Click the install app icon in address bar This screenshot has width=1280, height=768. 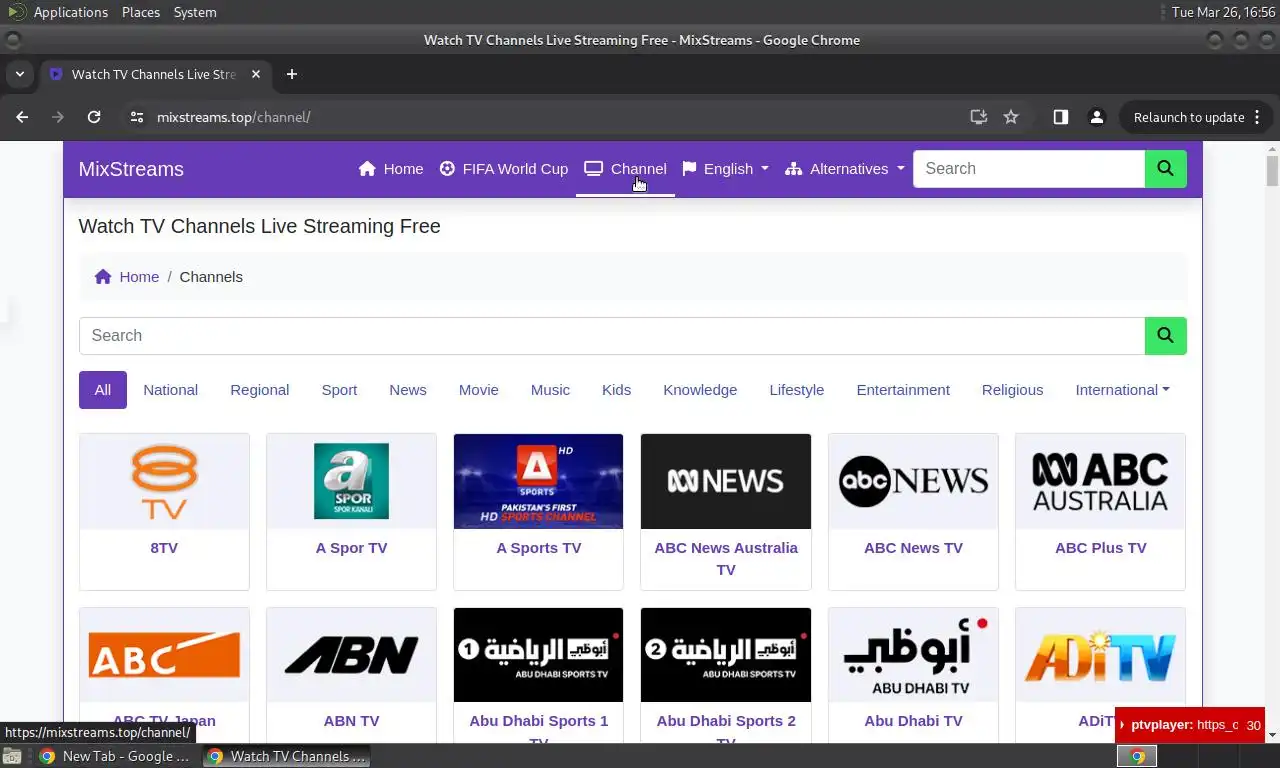[979, 117]
